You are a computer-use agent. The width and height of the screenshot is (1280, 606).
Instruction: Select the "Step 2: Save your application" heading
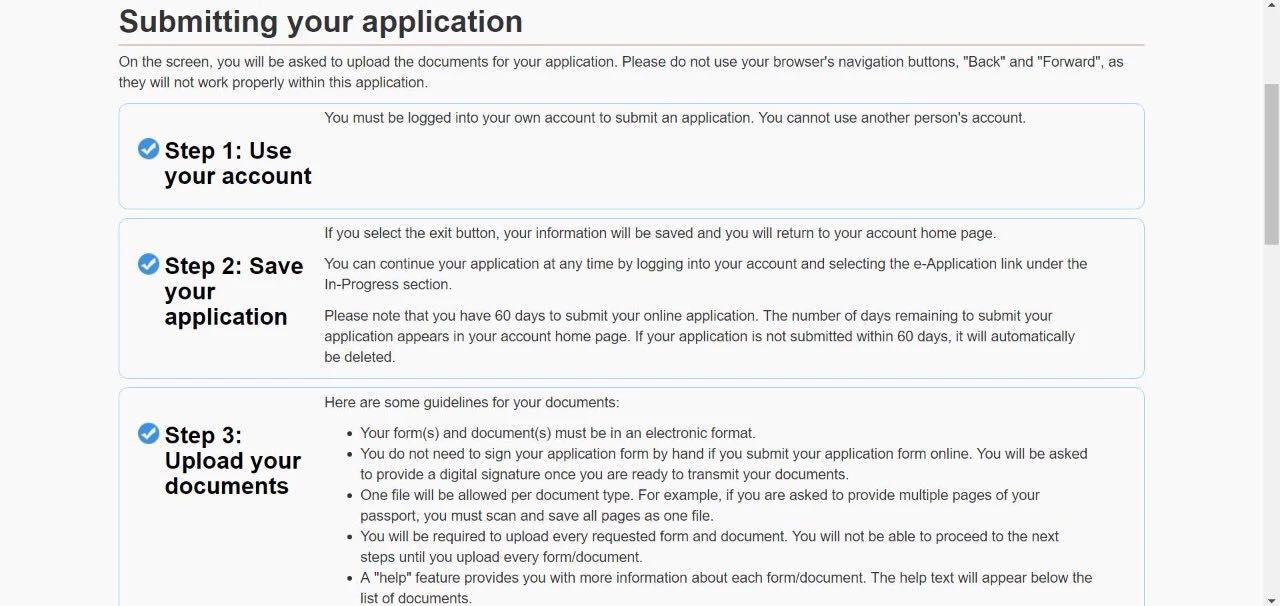pos(233,291)
